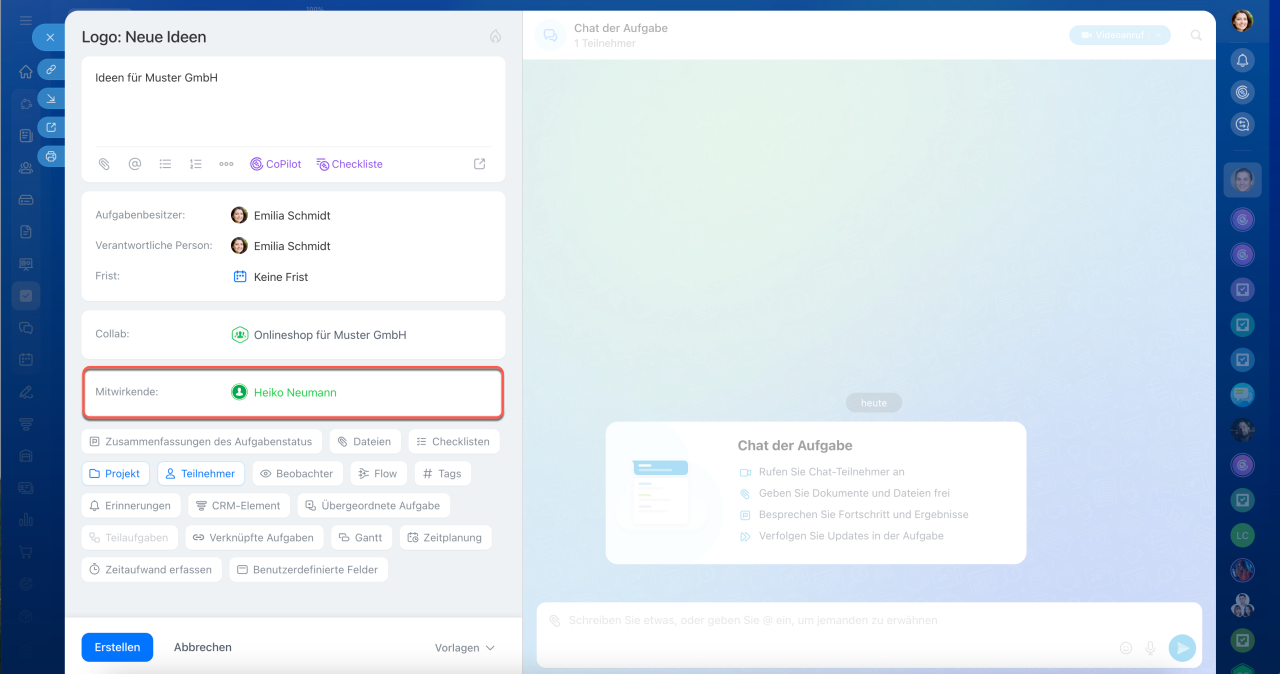Copy the task link via the chain icon
The image size is (1280, 674).
[x=51, y=69]
